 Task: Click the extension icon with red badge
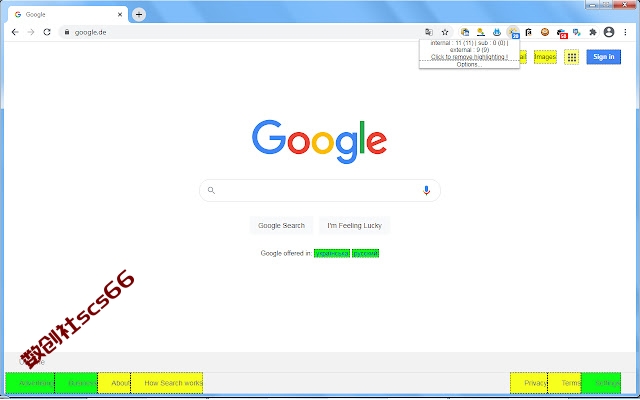point(562,33)
